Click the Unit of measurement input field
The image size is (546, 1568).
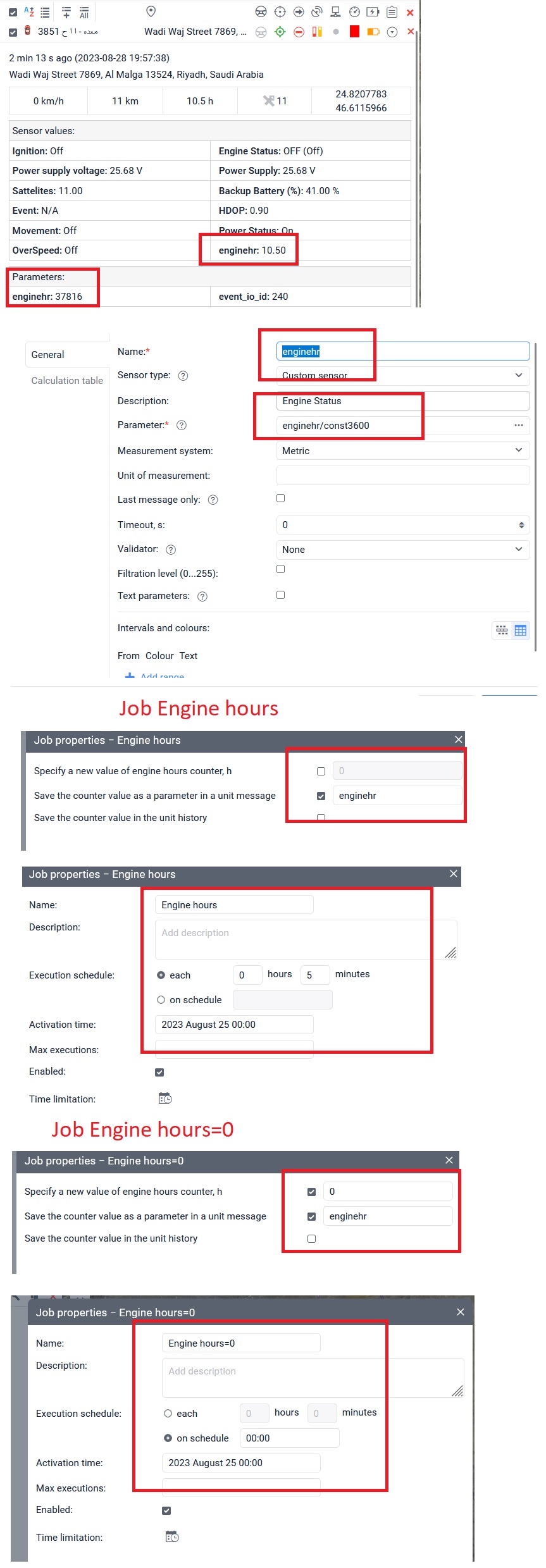pos(402,476)
